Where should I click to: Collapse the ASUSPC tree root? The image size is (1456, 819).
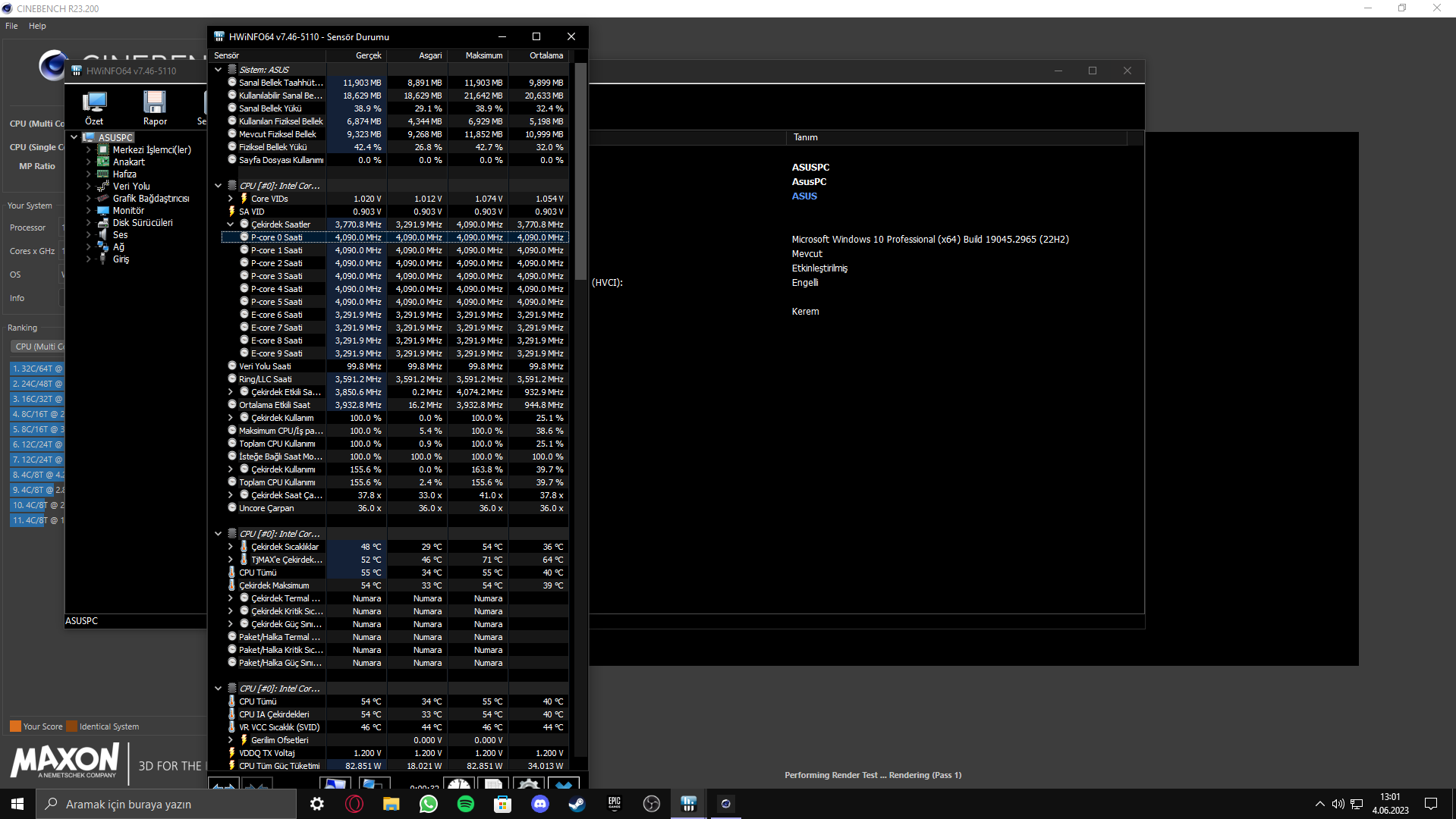[x=74, y=137]
